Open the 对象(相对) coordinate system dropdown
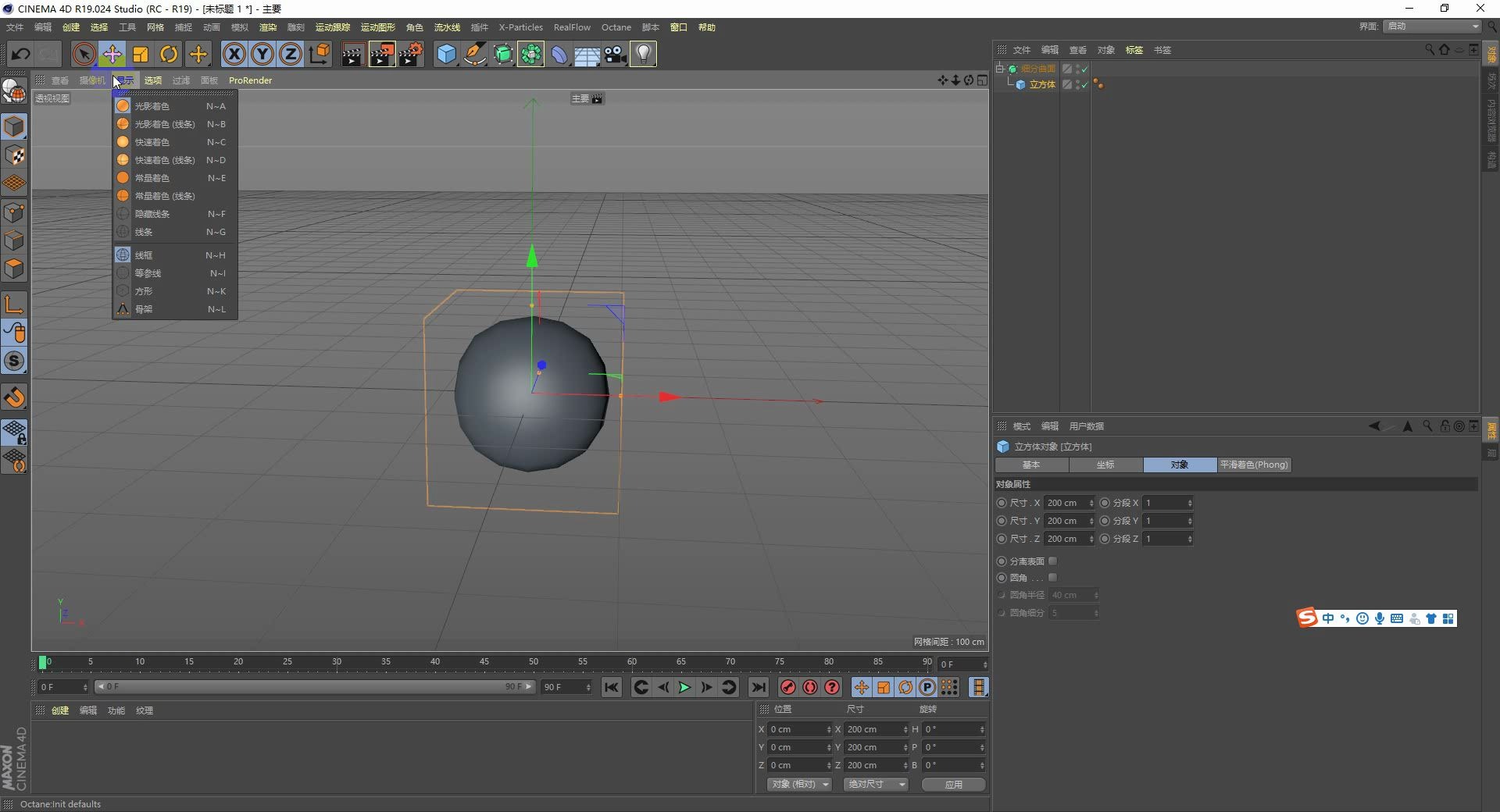1500x812 pixels. (798, 784)
